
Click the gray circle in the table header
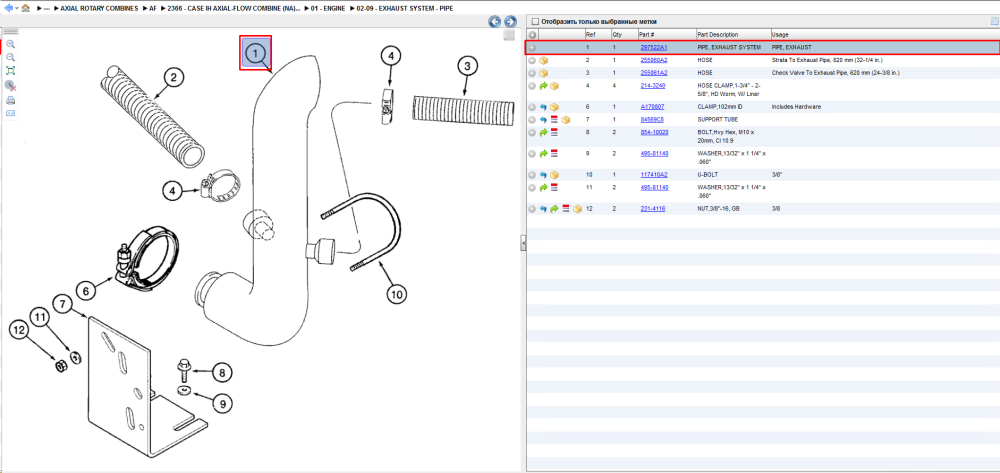533,34
